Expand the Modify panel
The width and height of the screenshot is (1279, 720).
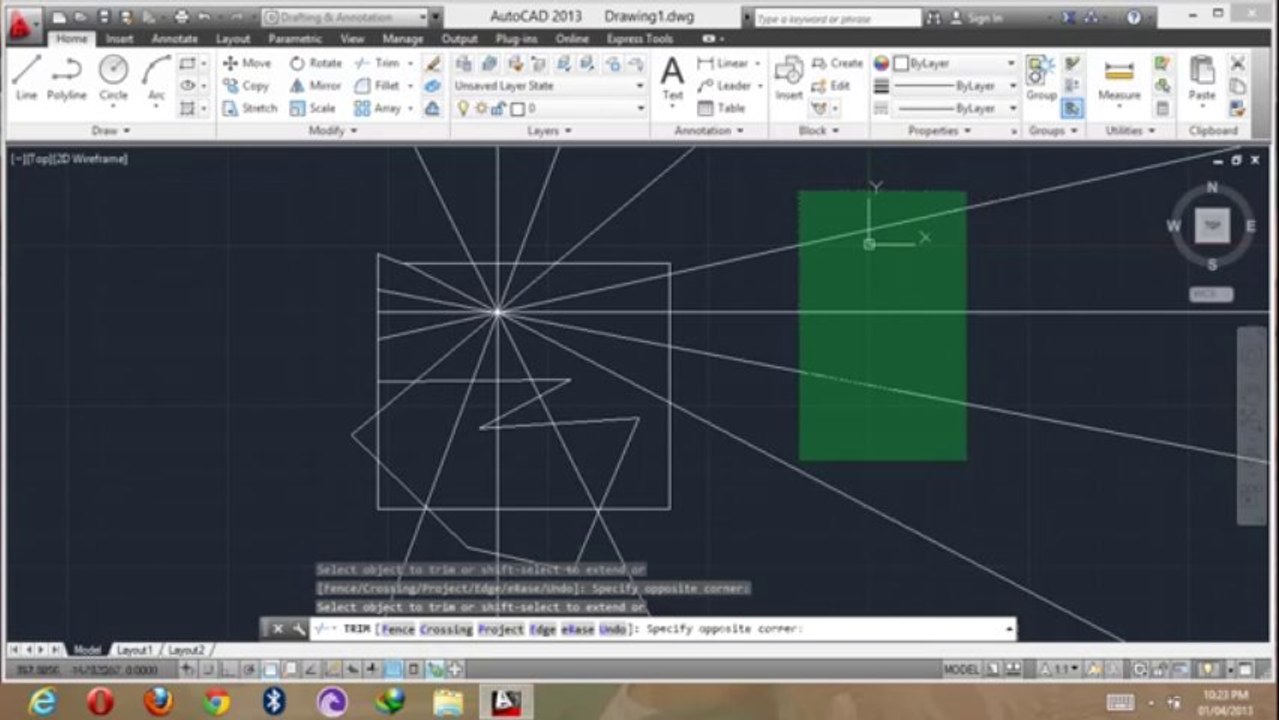point(334,131)
